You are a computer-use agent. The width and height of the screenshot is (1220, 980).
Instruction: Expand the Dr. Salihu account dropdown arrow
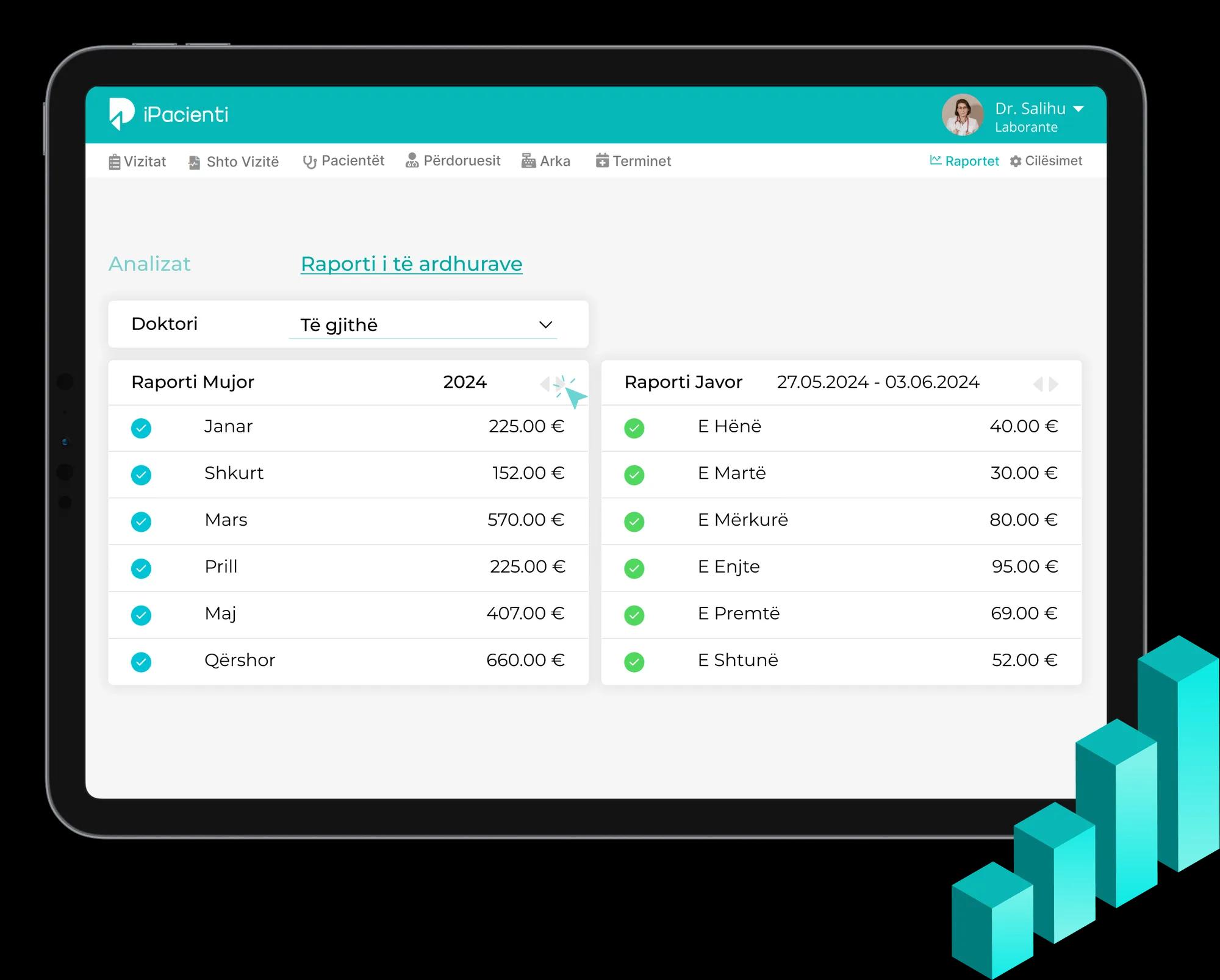pos(1078,109)
